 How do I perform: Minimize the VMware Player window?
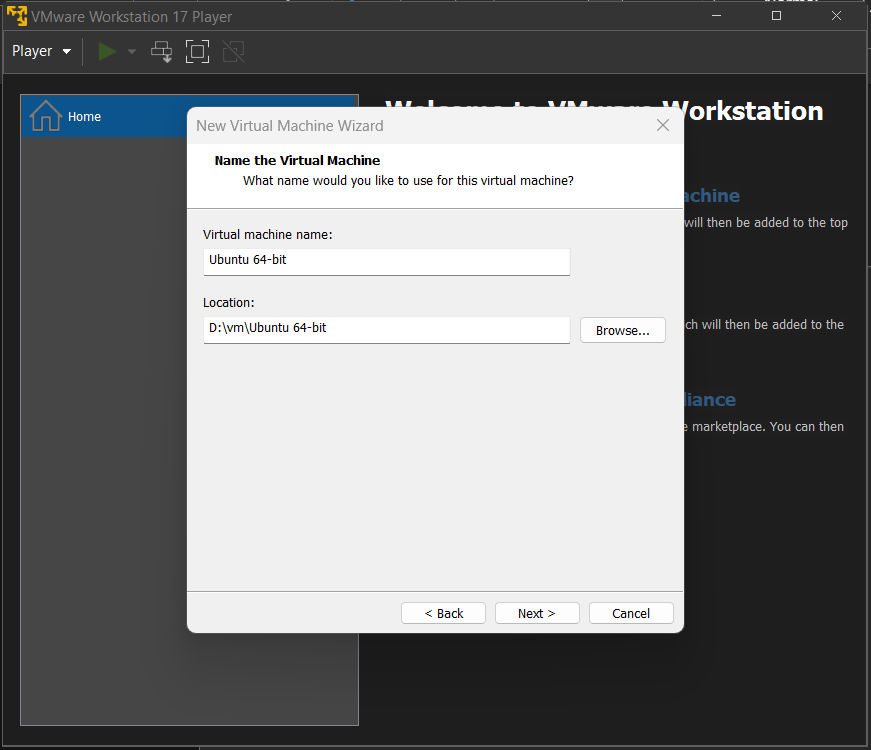(x=717, y=16)
